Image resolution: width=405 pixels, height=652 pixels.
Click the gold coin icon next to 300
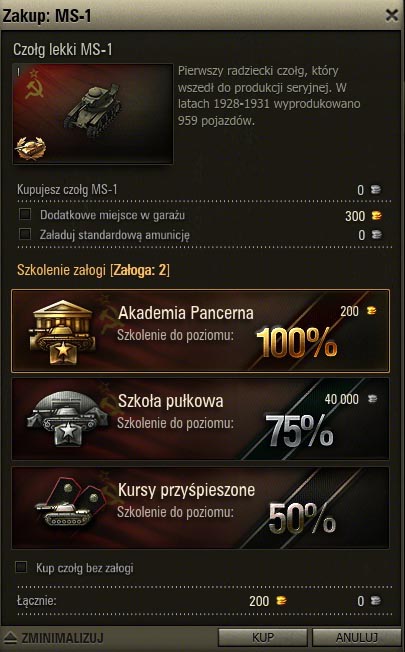[376, 215]
